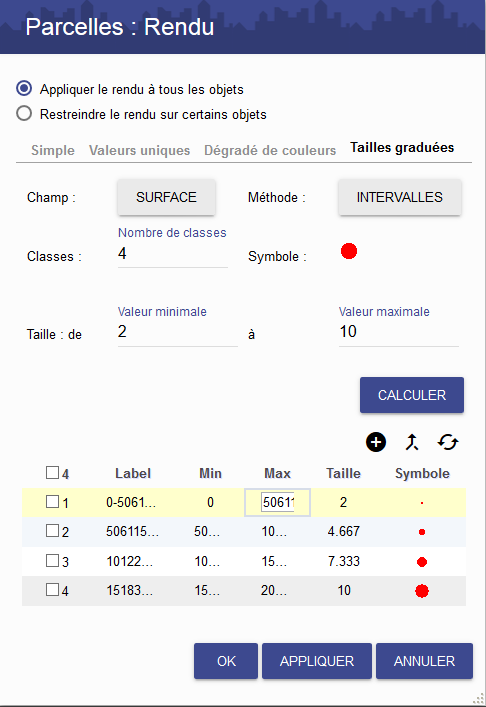Merge selected classes with merge arrow icon
Screen dimensions: 486x707
click(412, 442)
